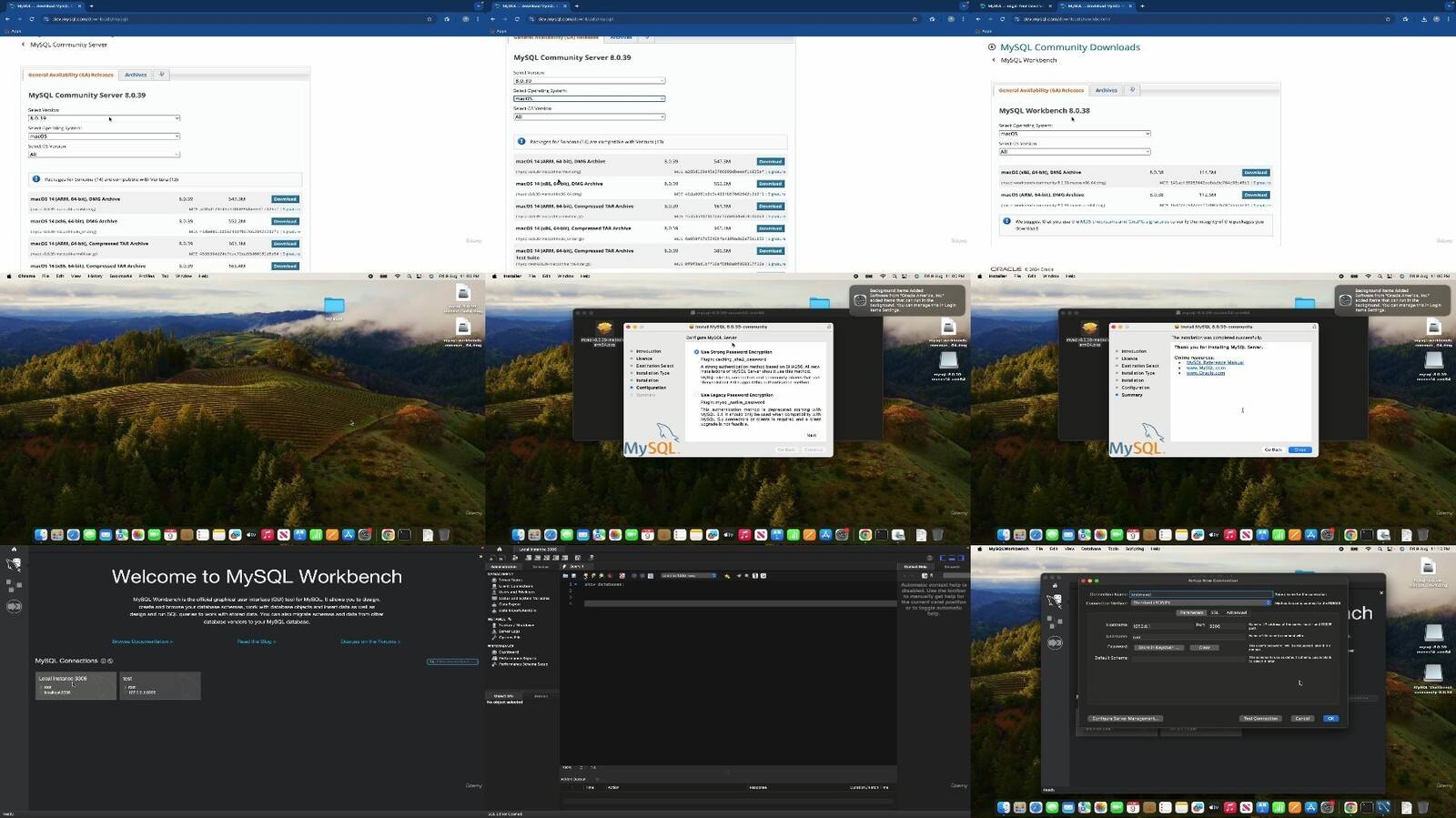Open preferences gear icon in SQL editor window
The image size is (1456, 818).
[x=930, y=558]
